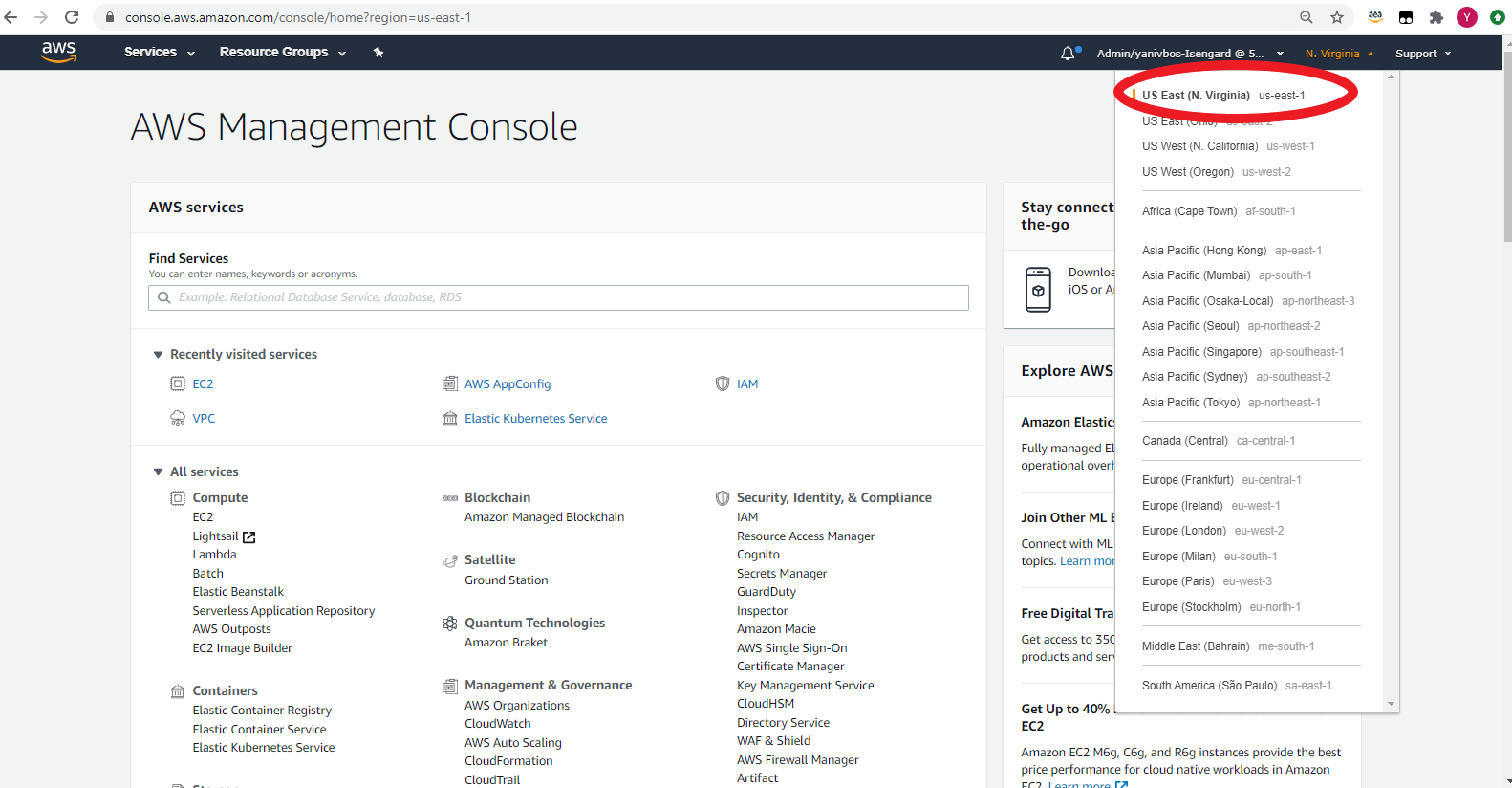Image resolution: width=1512 pixels, height=788 pixels.
Task: Select Asia Pacific (Tokyo) region
Action: (x=1231, y=403)
